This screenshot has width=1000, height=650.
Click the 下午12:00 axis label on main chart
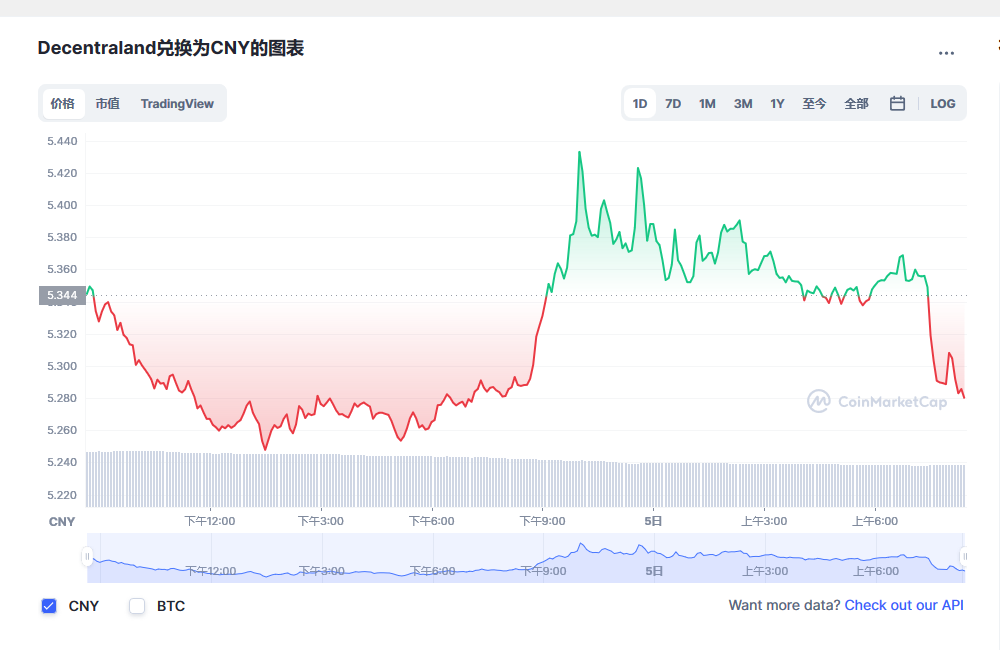click(210, 521)
